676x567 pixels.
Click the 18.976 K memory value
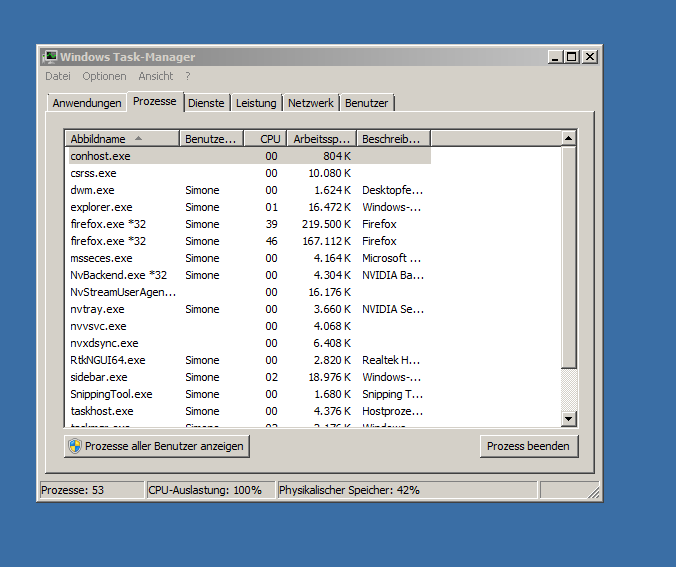pos(329,377)
